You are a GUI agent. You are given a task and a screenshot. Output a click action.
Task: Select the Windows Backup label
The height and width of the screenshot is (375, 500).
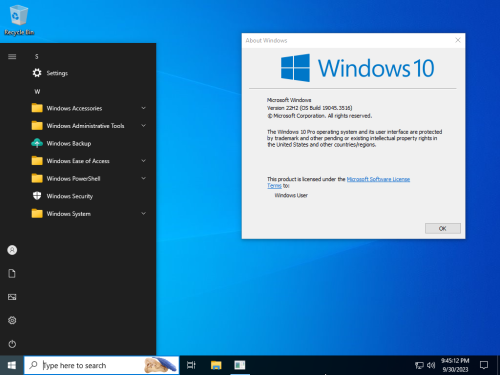(x=69, y=143)
